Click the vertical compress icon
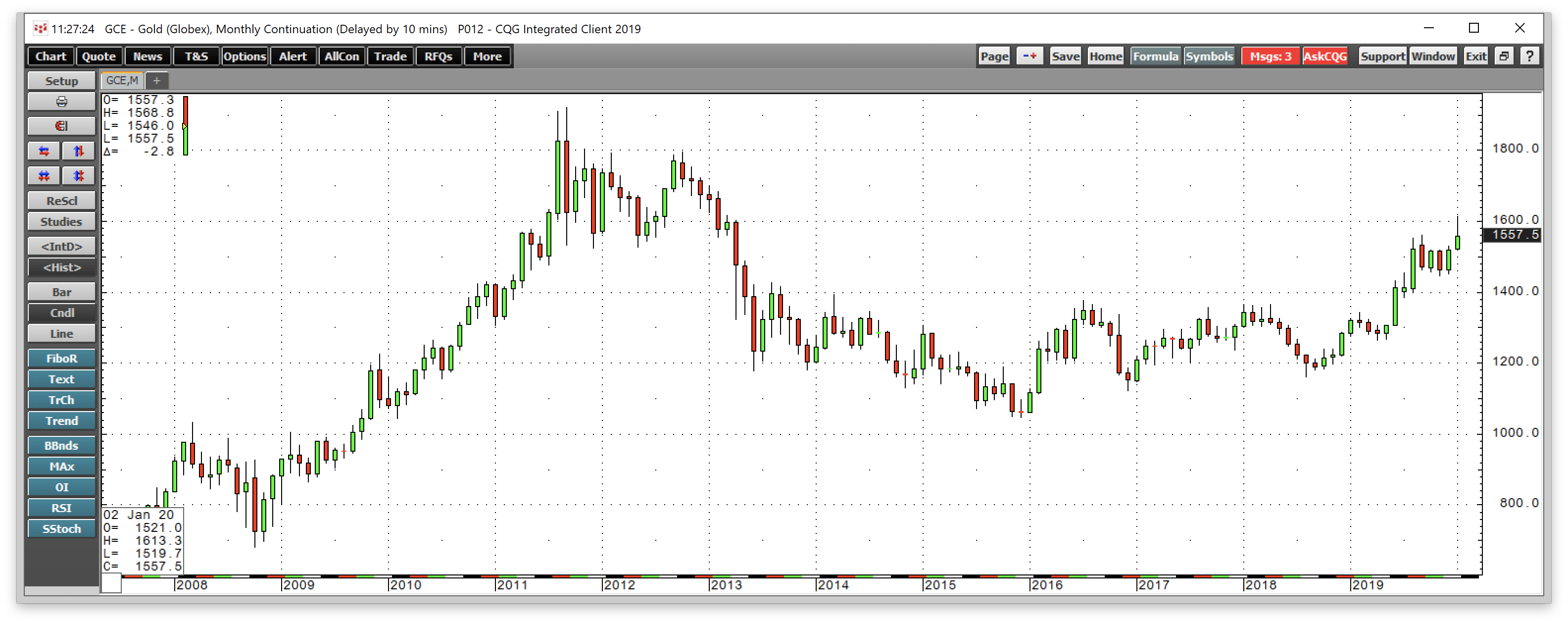This screenshot has height=624, width=1568. coord(78,175)
